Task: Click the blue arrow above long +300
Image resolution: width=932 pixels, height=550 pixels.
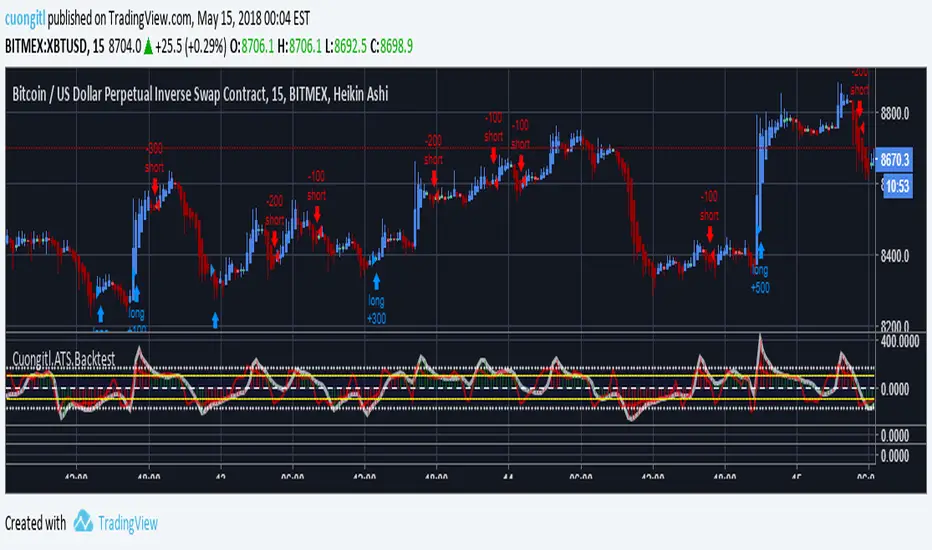Action: point(376,281)
